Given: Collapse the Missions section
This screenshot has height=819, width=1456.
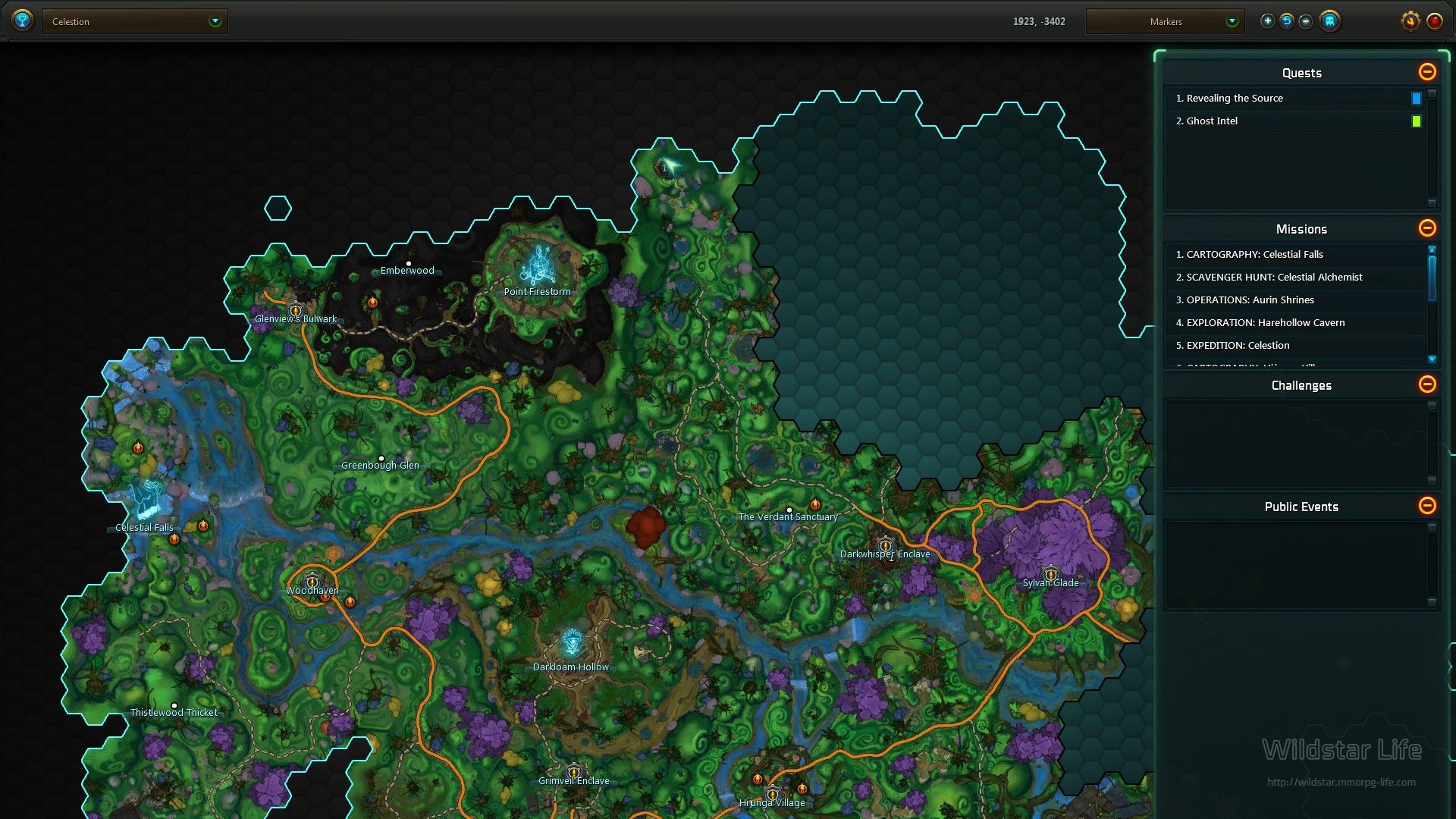Looking at the screenshot, I should (1427, 228).
